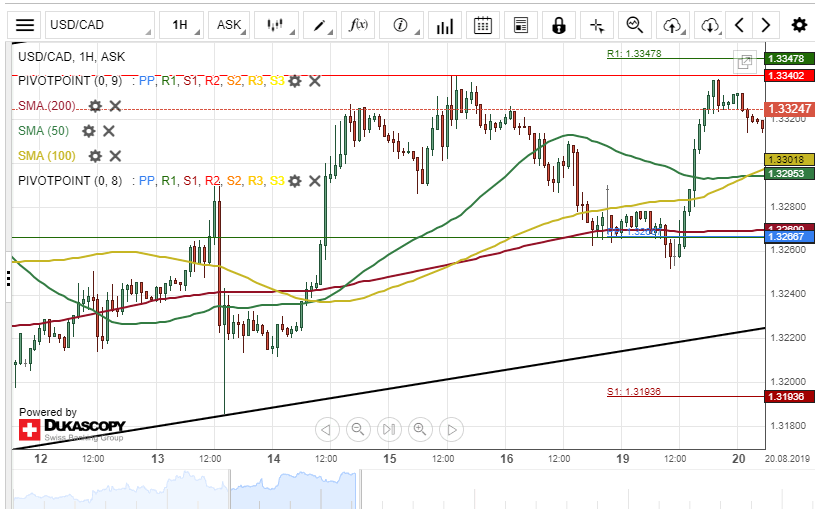Viewport: 818px width, 511px height.
Task: Open the calendar tool
Action: click(483, 25)
